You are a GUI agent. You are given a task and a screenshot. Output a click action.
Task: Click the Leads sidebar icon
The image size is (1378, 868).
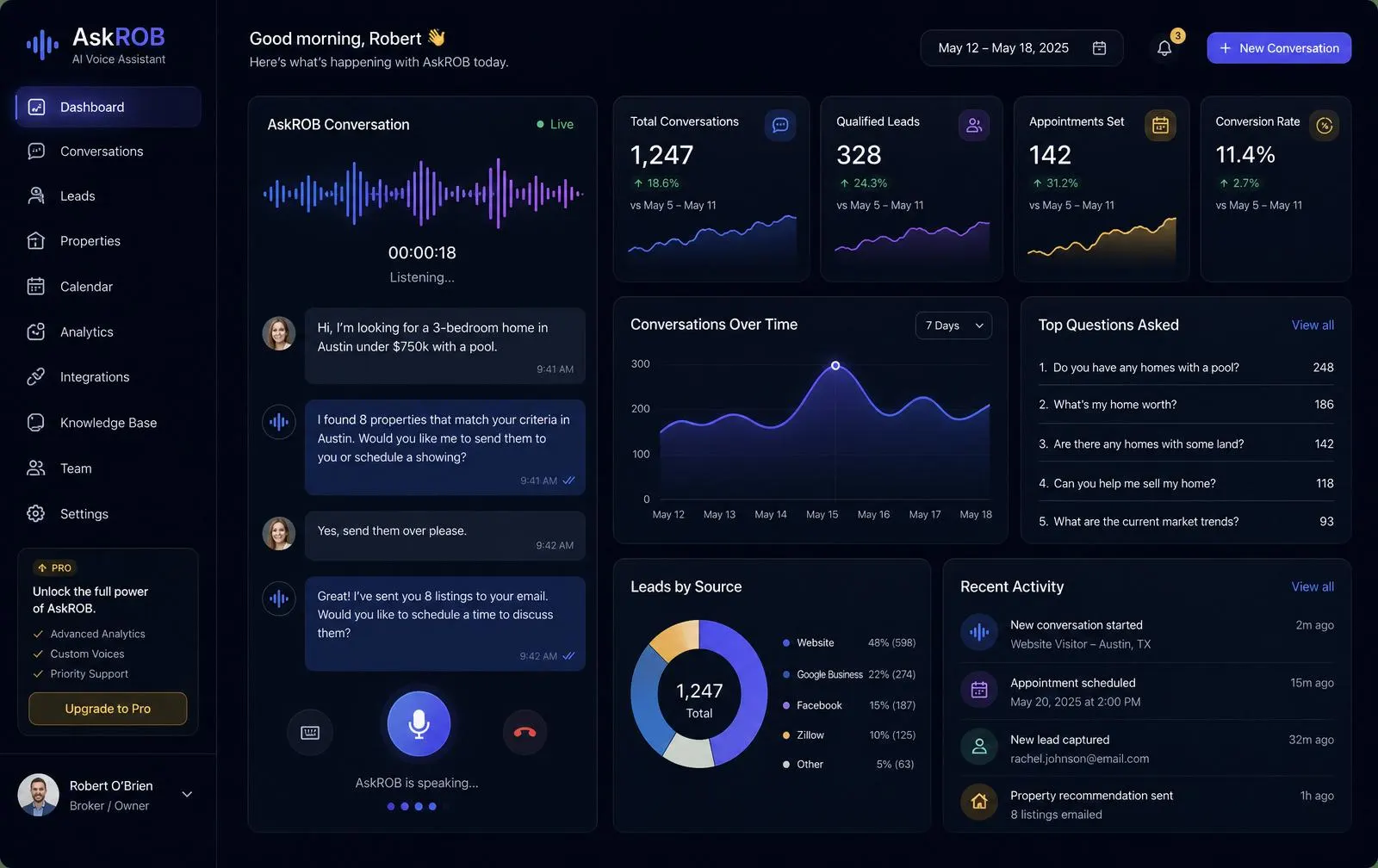(36, 195)
